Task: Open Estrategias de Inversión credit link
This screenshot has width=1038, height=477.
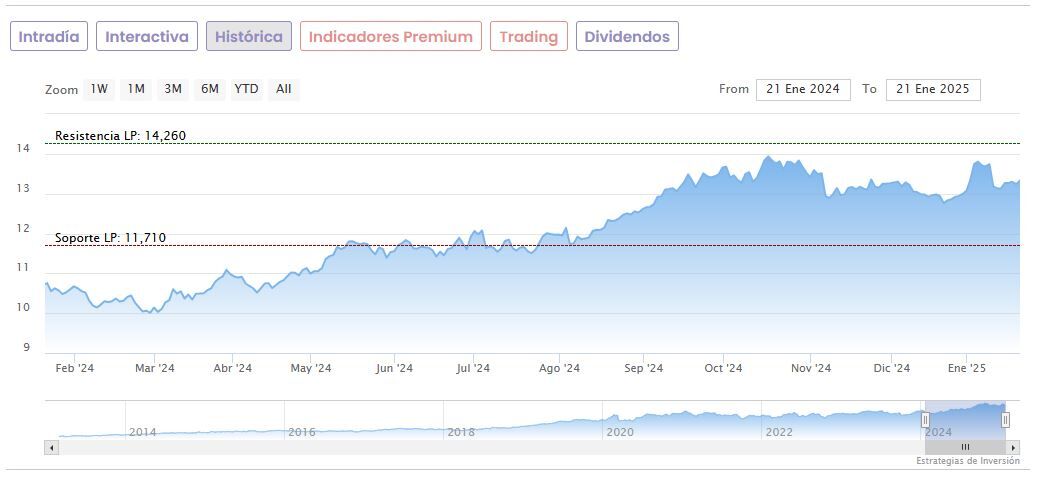Action: tap(967, 461)
